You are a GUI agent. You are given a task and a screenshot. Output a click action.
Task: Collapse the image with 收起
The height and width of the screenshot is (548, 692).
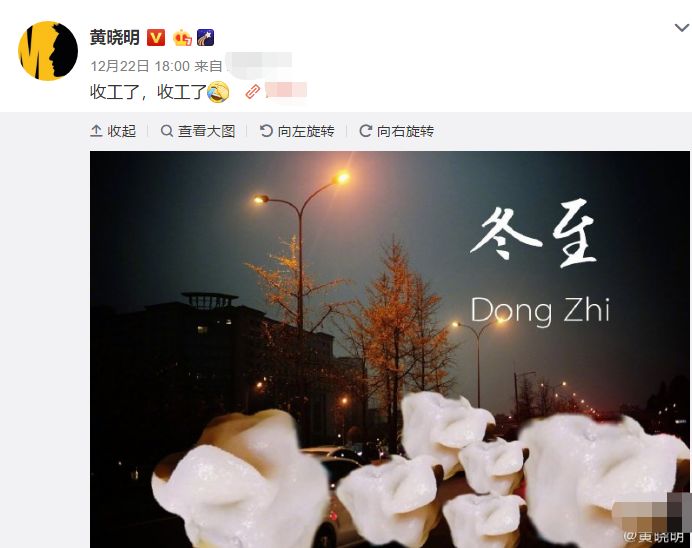pyautogui.click(x=113, y=131)
